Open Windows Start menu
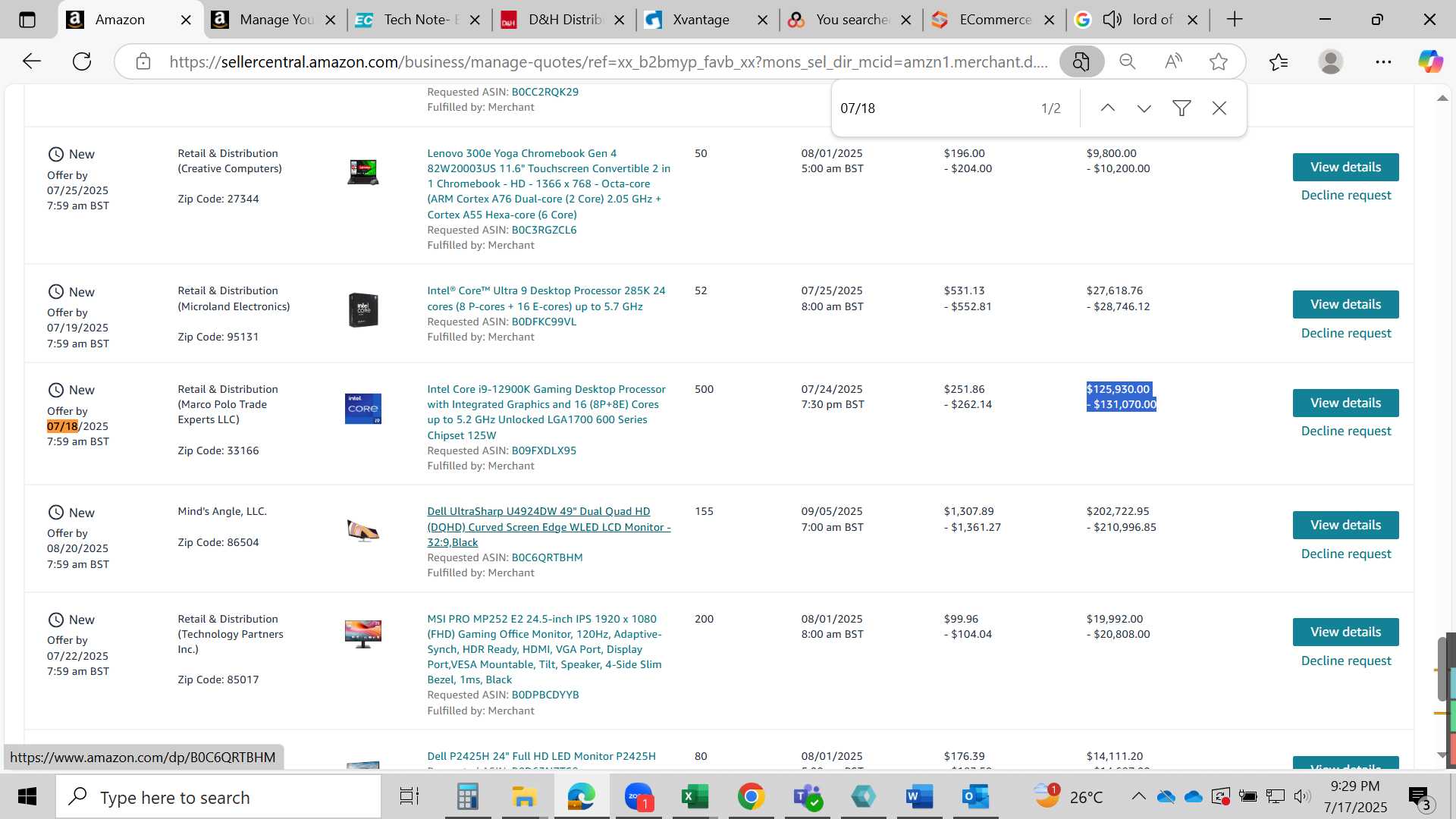 click(x=27, y=797)
